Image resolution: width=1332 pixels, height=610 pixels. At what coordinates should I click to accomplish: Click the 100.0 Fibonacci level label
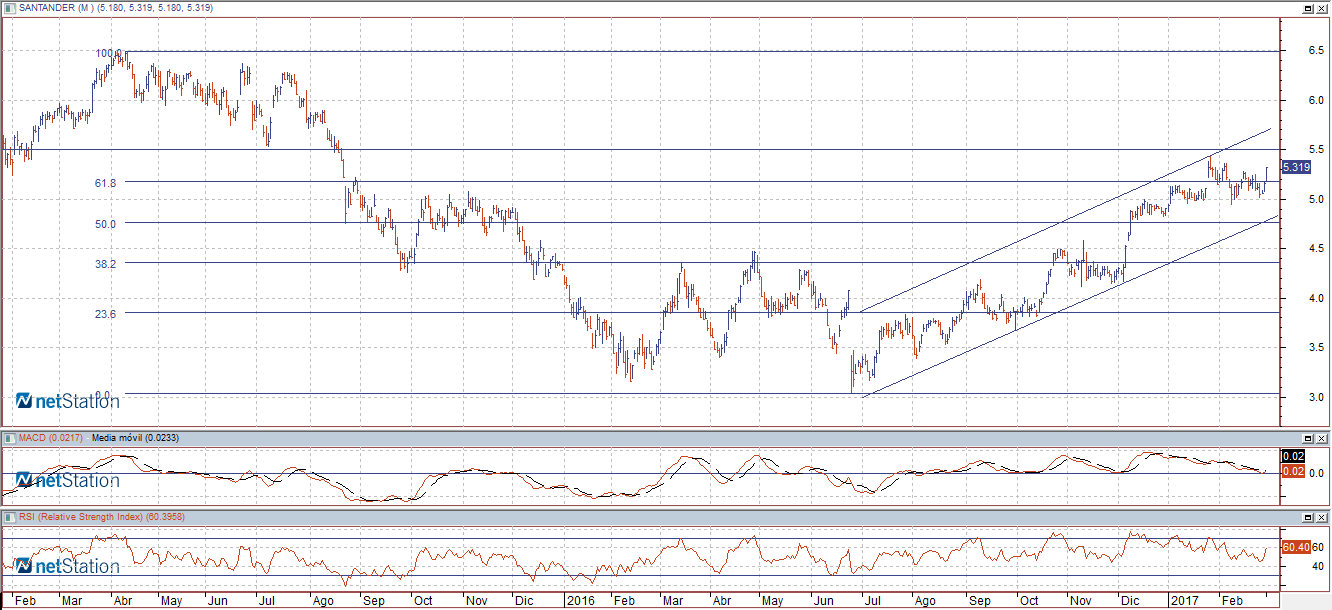110,53
